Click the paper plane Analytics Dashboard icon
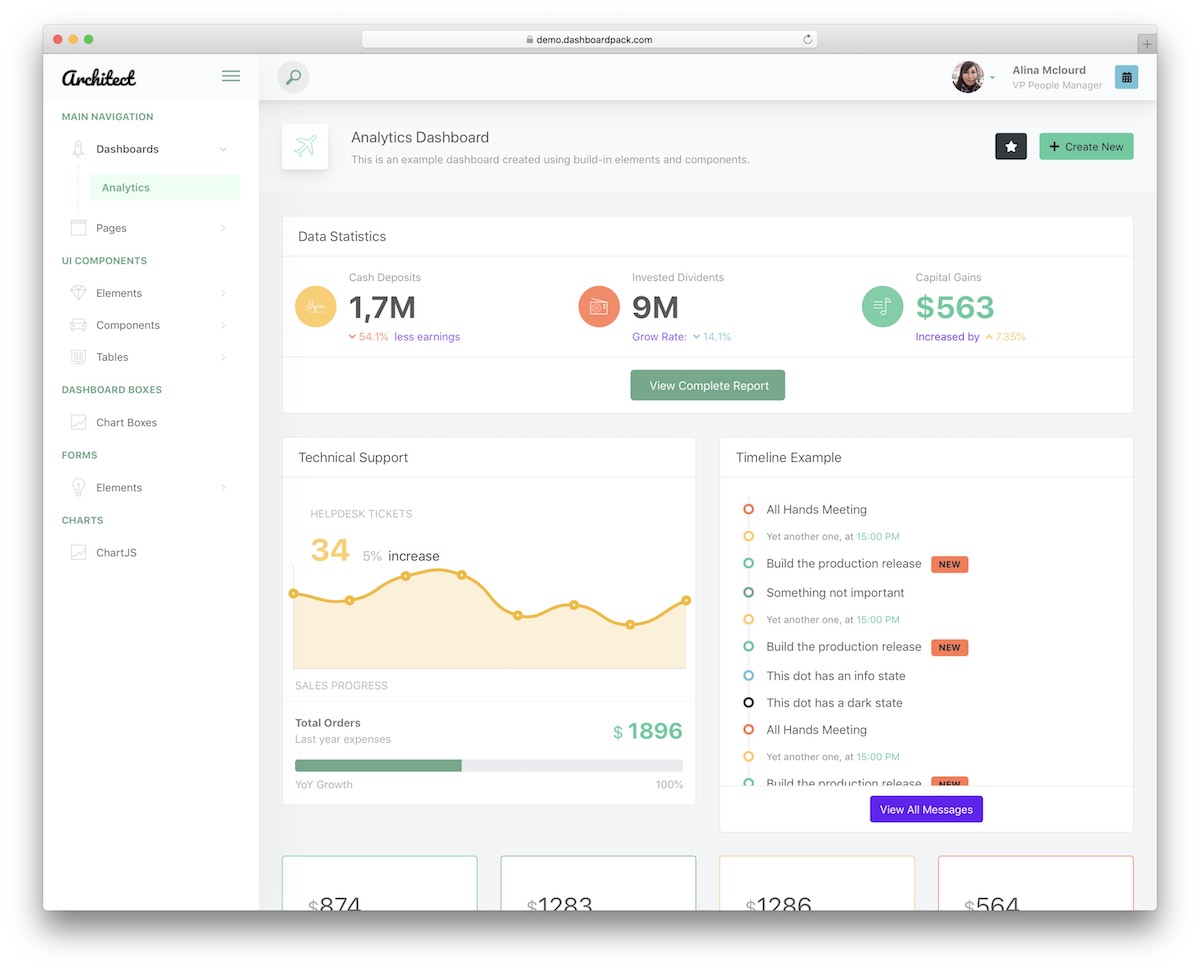 (305, 146)
